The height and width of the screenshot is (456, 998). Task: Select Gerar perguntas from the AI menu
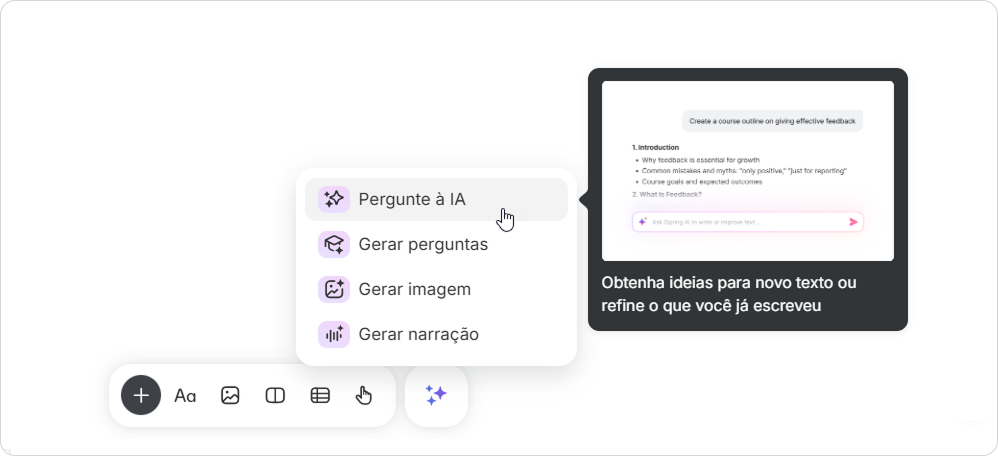coord(436,245)
